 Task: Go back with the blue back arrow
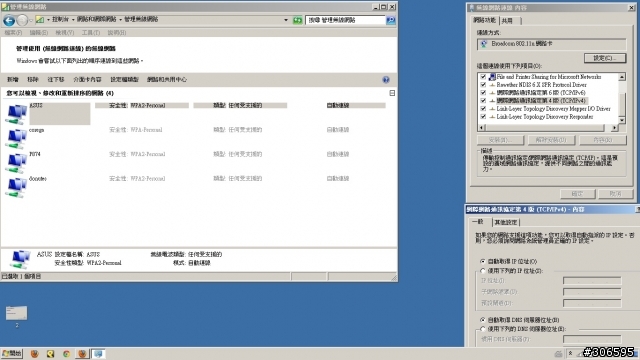[9, 20]
